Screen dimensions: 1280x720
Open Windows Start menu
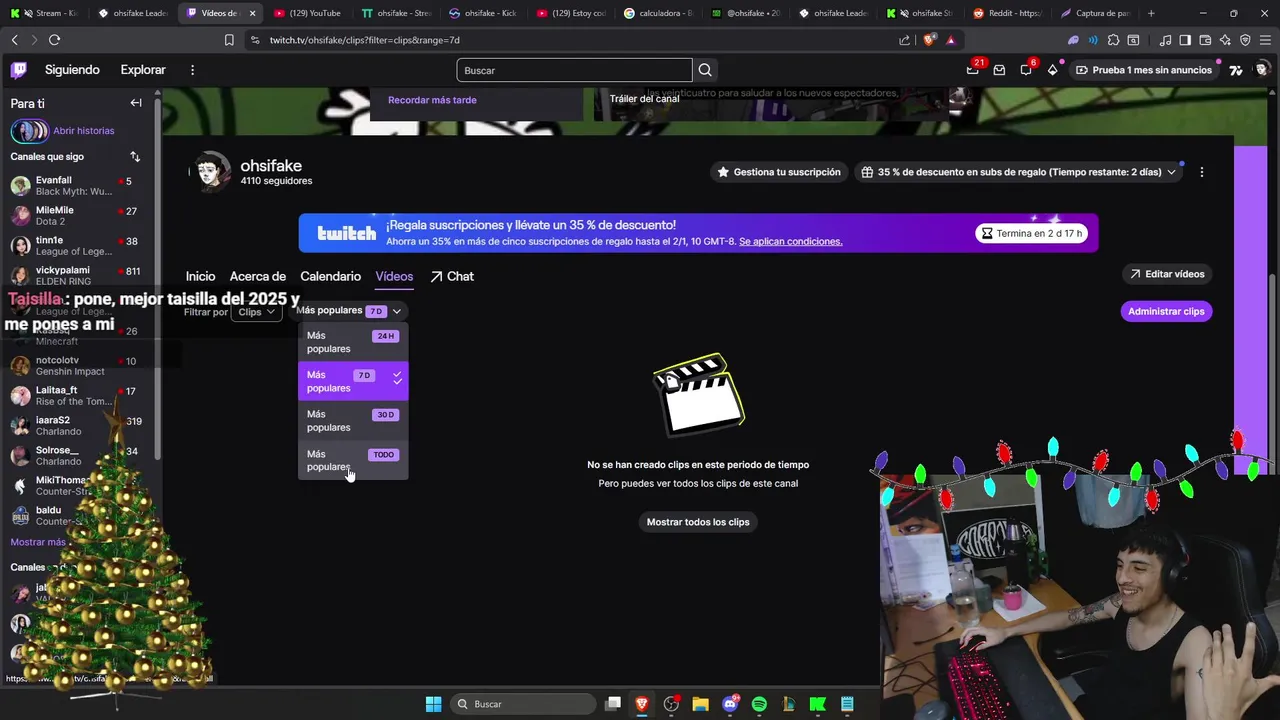[433, 704]
